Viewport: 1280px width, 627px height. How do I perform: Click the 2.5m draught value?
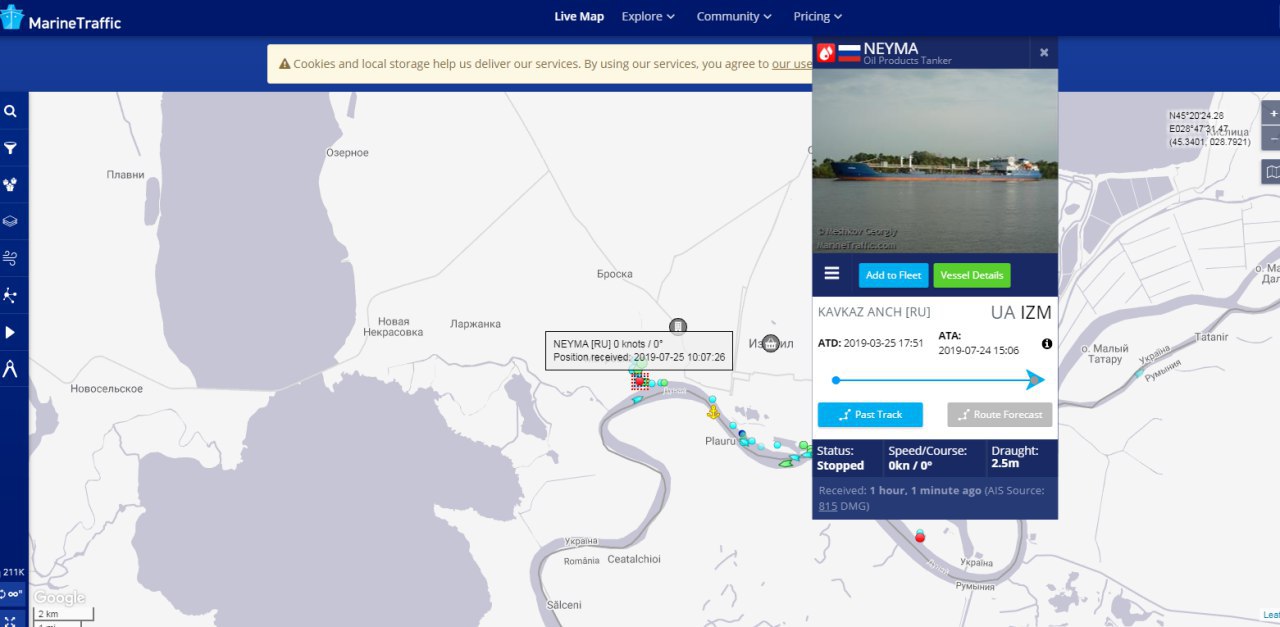[x=1005, y=464]
